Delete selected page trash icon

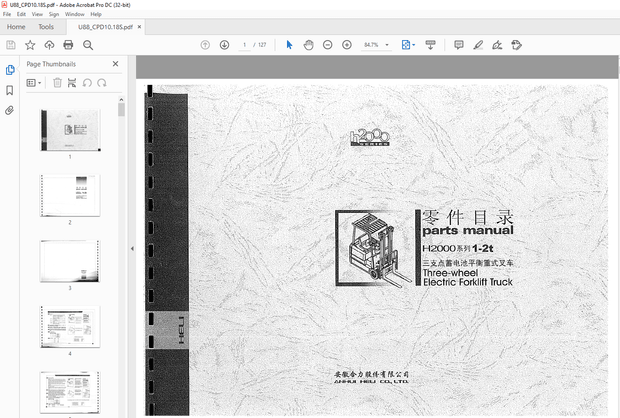[57, 83]
